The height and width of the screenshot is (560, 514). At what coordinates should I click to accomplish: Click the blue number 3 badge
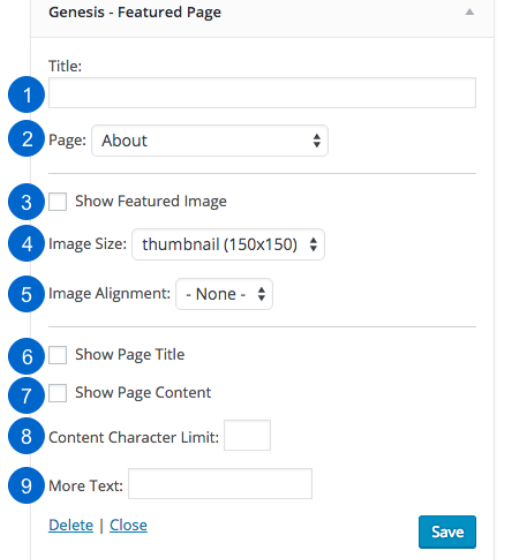(26, 202)
